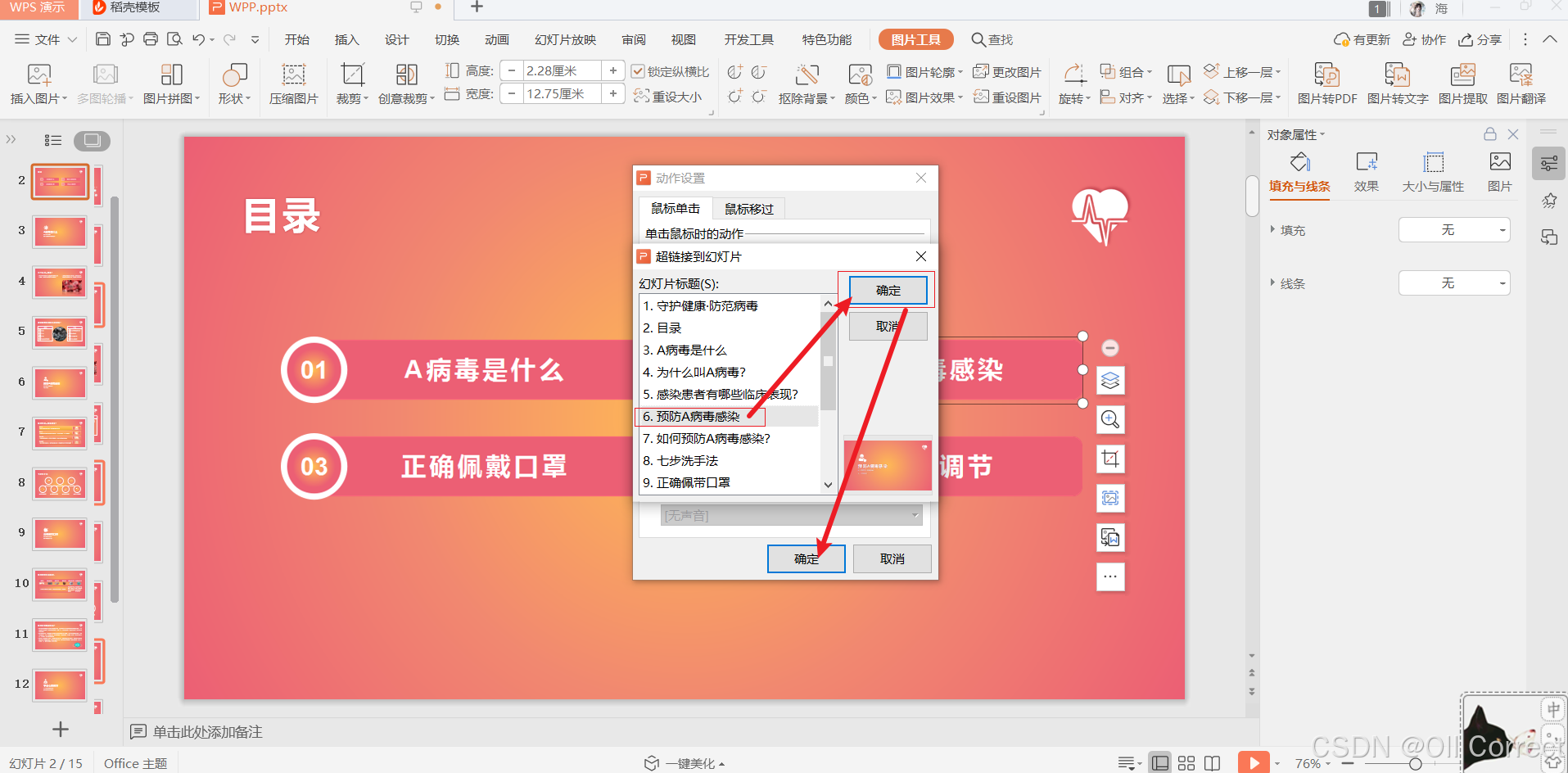Click the Share (分享) button

pos(1480,39)
